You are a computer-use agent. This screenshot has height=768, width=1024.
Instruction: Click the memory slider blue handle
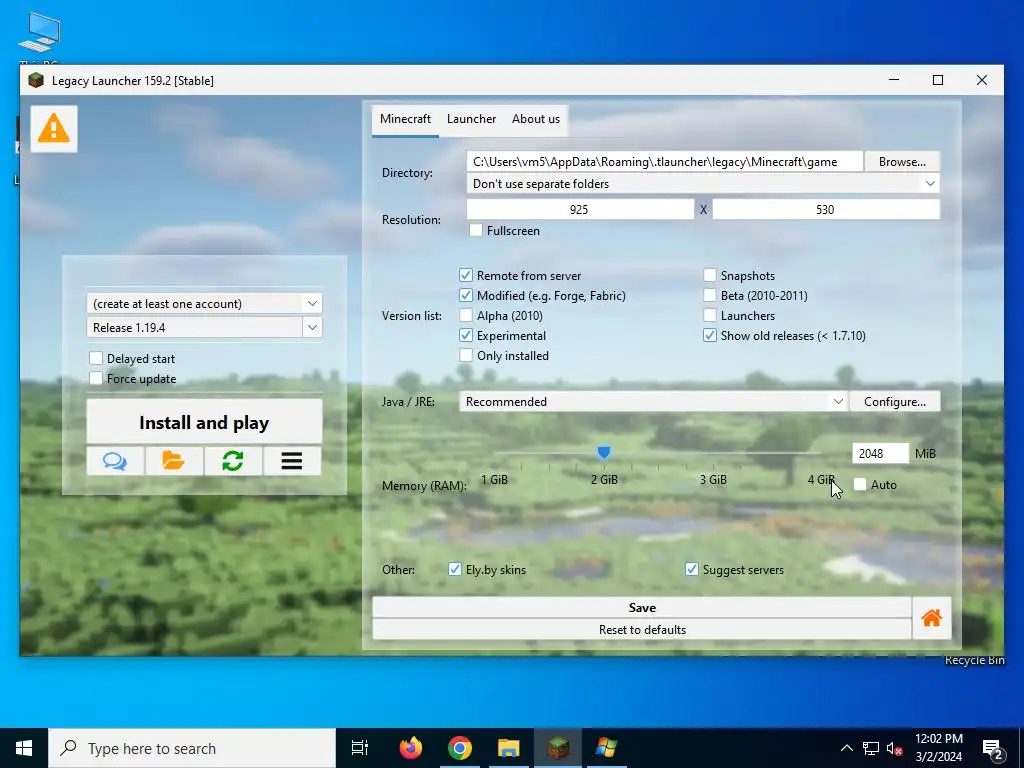[x=604, y=452]
